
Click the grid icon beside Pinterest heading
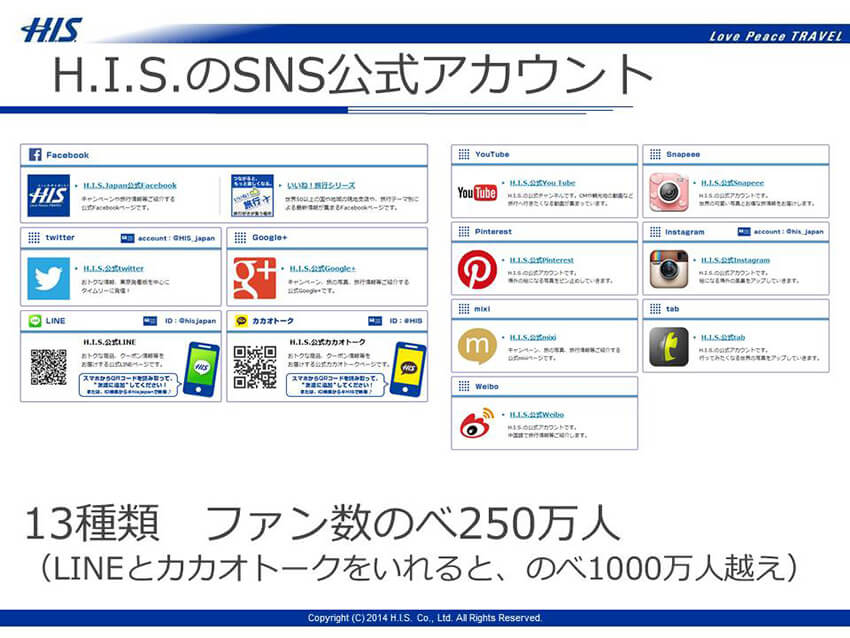tap(463, 231)
